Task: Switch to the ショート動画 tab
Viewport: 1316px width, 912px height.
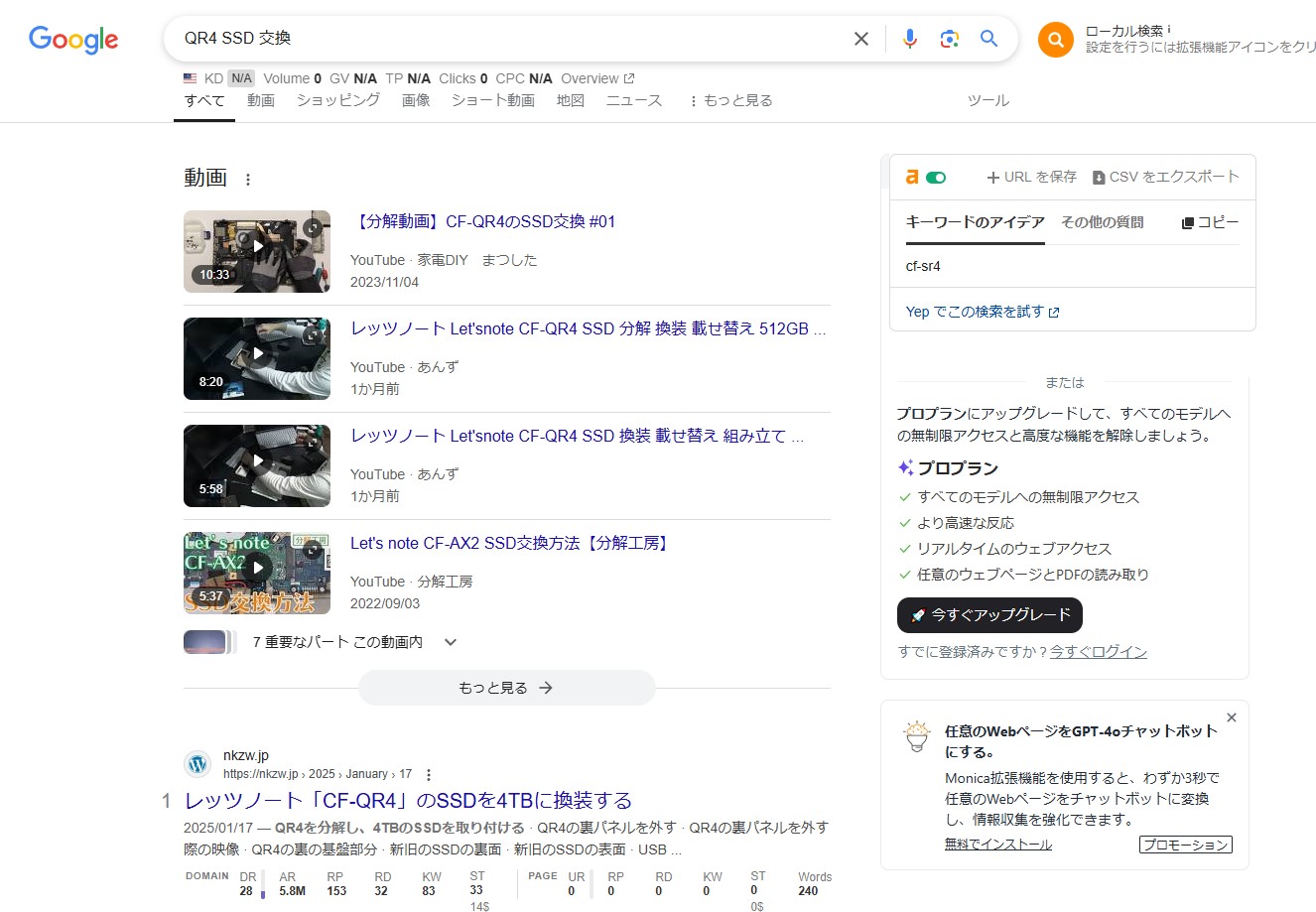Action: 493,100
